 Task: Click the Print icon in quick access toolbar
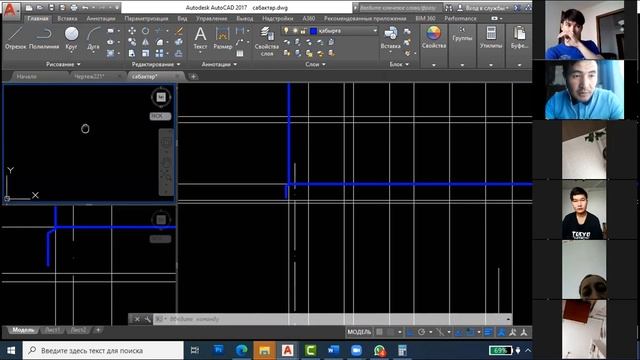coord(73,8)
